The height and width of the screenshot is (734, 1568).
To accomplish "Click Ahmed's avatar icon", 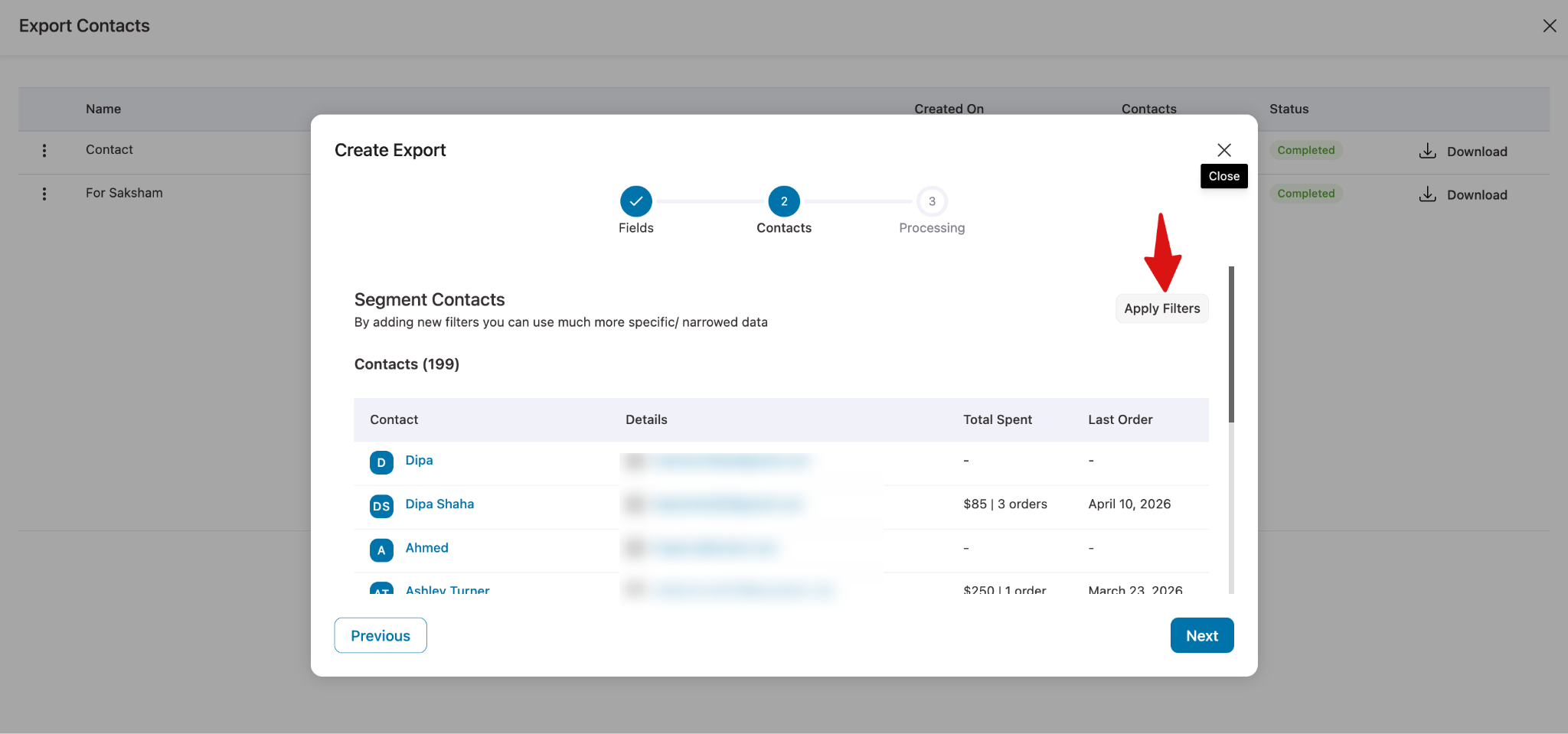I will [381, 550].
